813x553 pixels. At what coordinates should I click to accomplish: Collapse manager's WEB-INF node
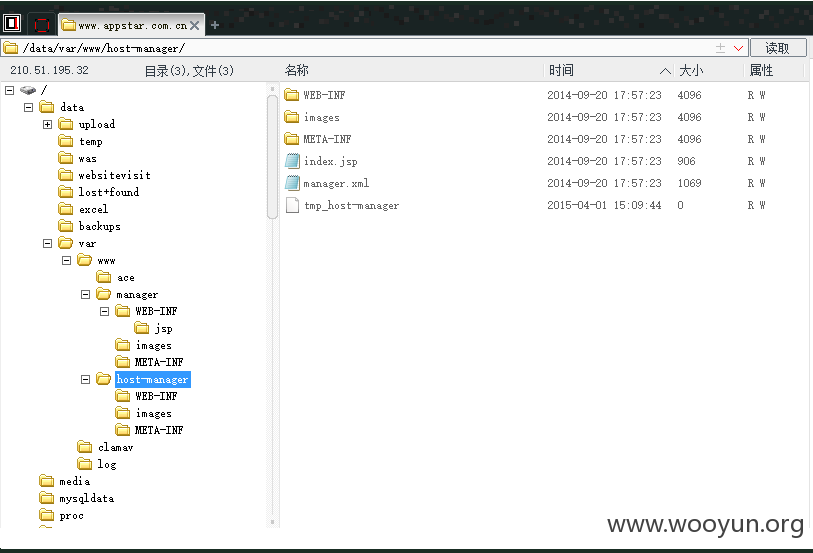pyautogui.click(x=104, y=311)
